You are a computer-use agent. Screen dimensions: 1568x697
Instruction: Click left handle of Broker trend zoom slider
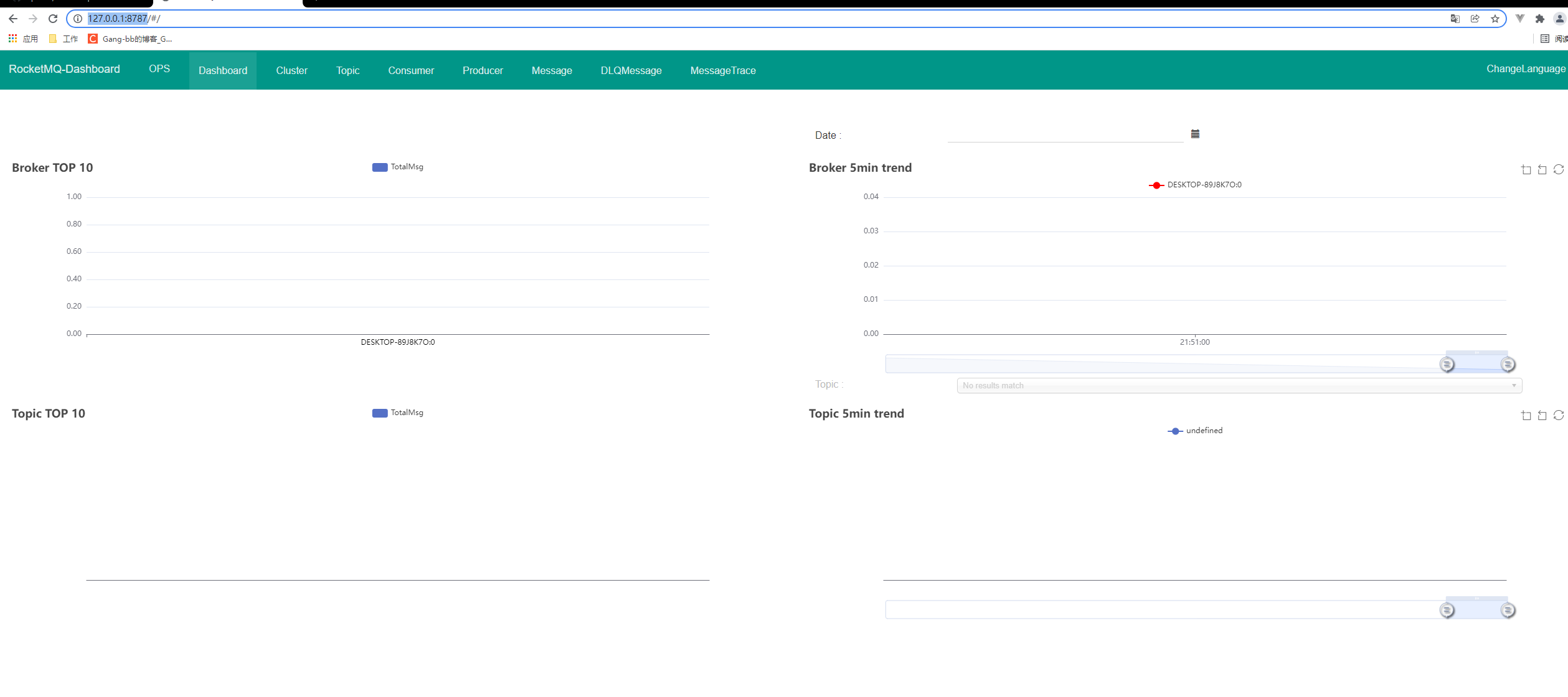[x=1447, y=365]
